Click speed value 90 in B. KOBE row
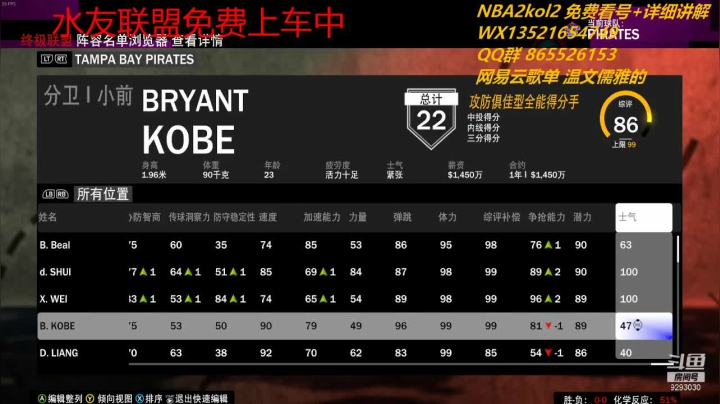This screenshot has height=404, width=720. pyautogui.click(x=266, y=326)
